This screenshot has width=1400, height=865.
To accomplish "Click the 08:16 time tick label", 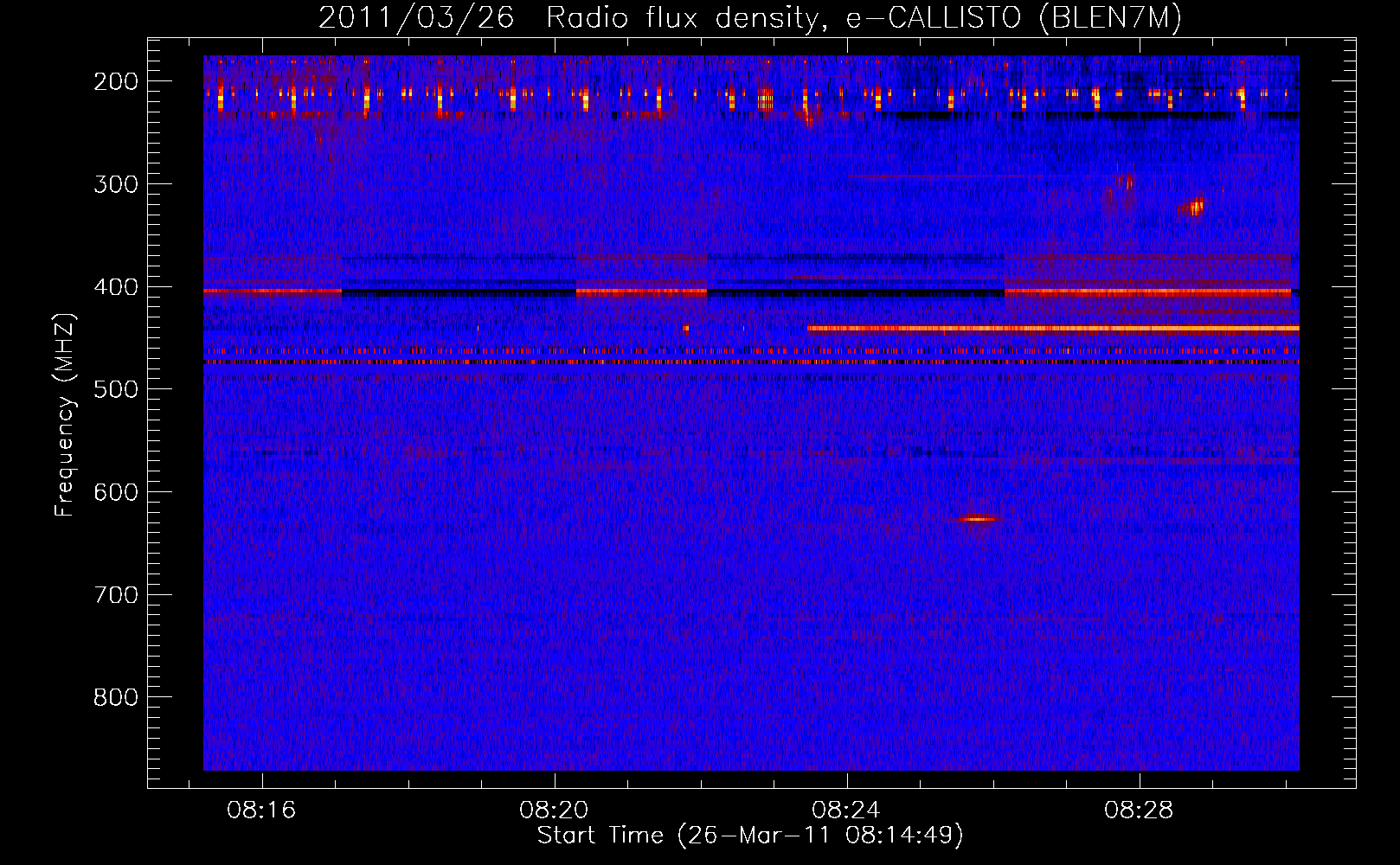I will pyautogui.click(x=261, y=810).
